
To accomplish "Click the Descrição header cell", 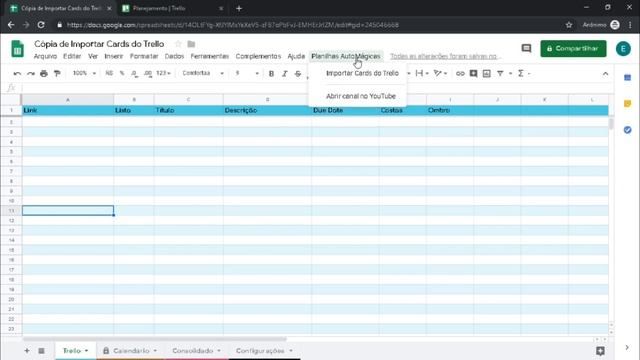I will [267, 110].
